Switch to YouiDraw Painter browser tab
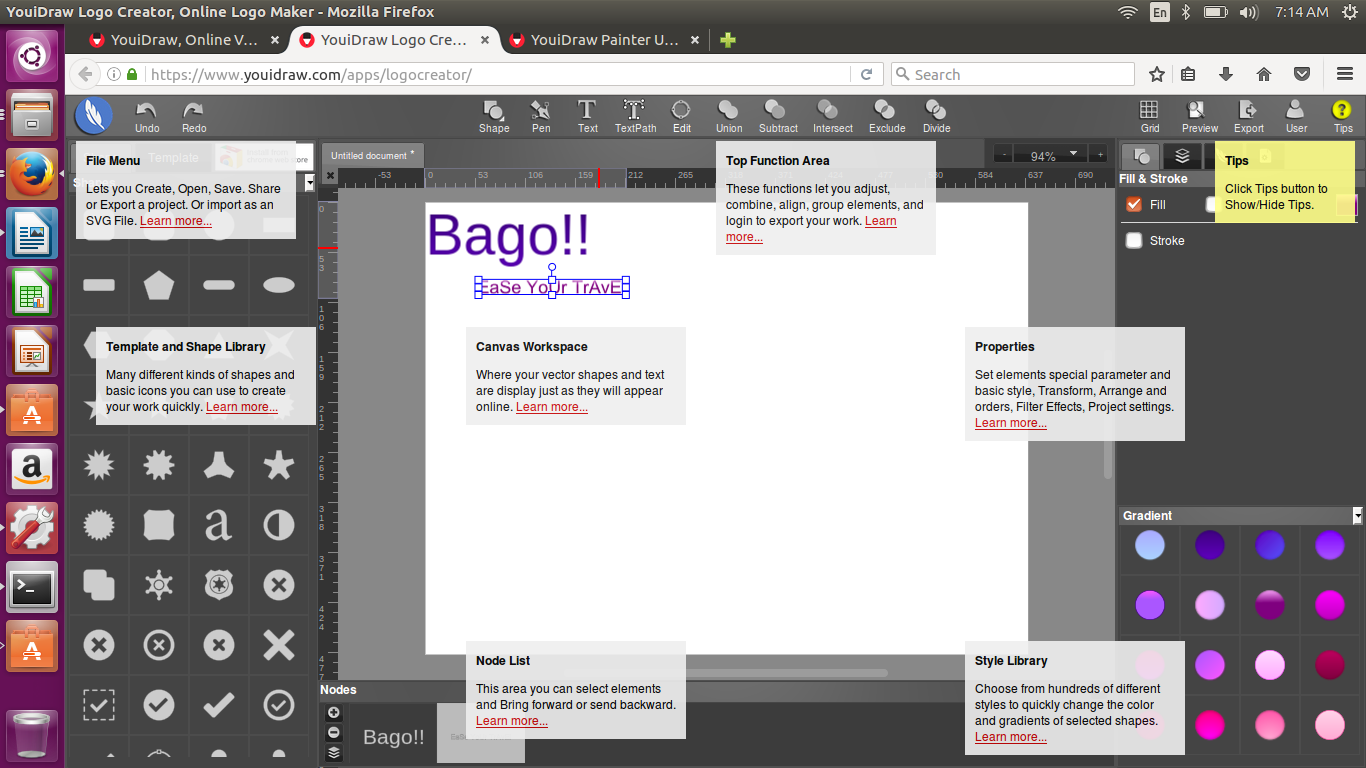 pos(604,40)
